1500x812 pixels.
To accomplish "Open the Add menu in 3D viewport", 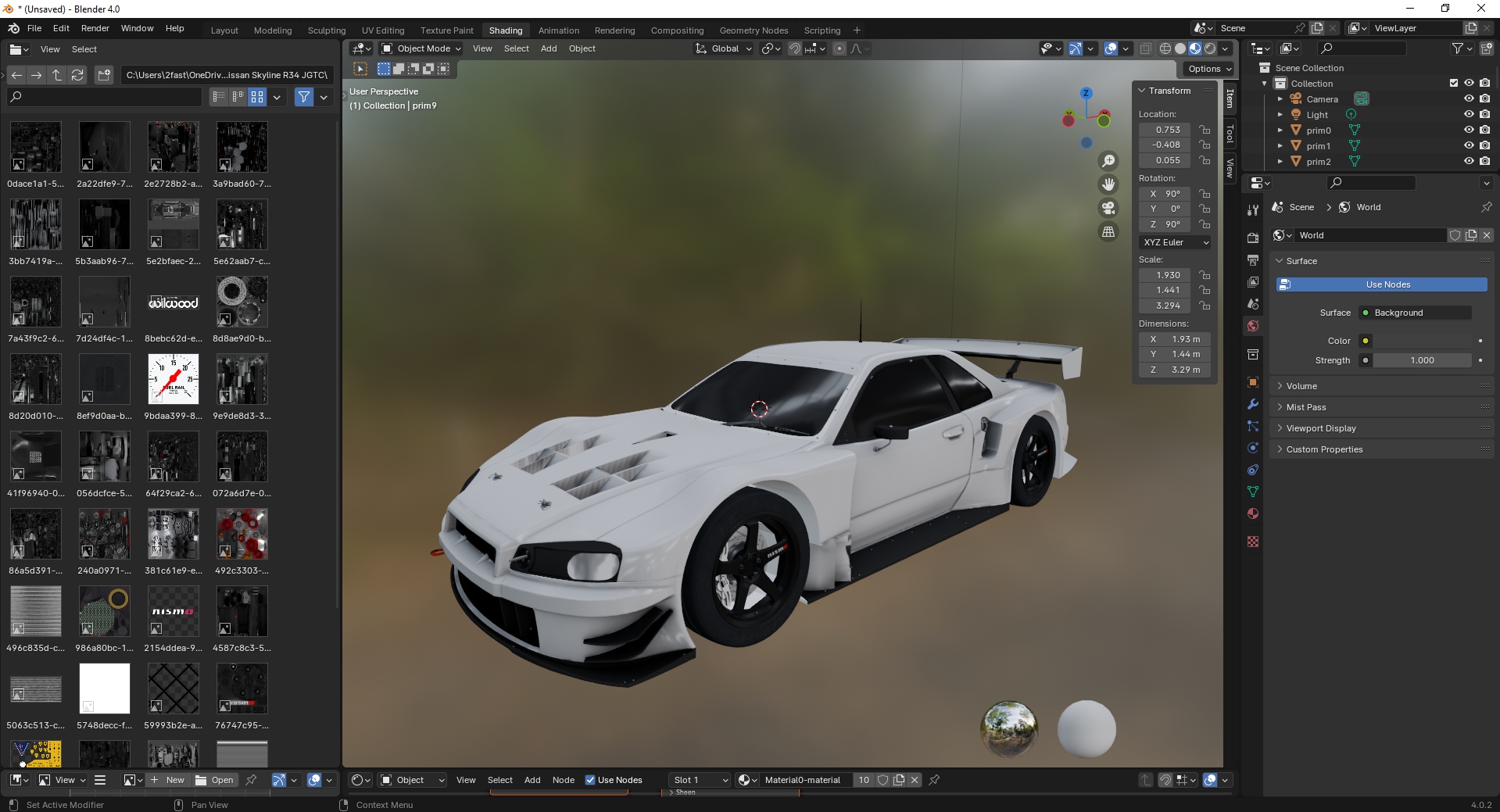I will [549, 48].
